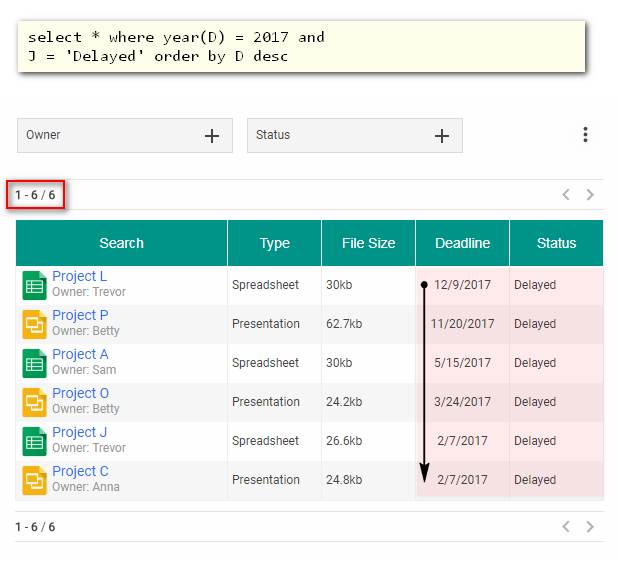
Task: Go to previous page in bottom pager
Action: (x=566, y=527)
